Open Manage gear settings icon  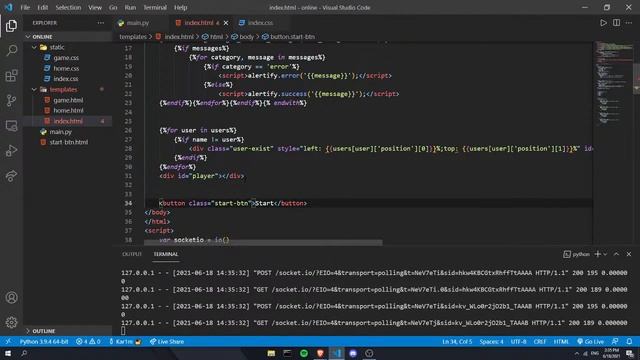coord(11,322)
